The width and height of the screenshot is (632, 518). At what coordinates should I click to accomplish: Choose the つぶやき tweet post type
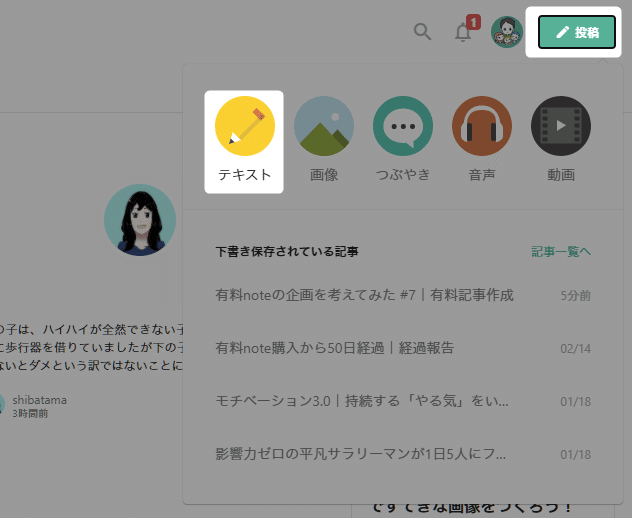tap(403, 139)
